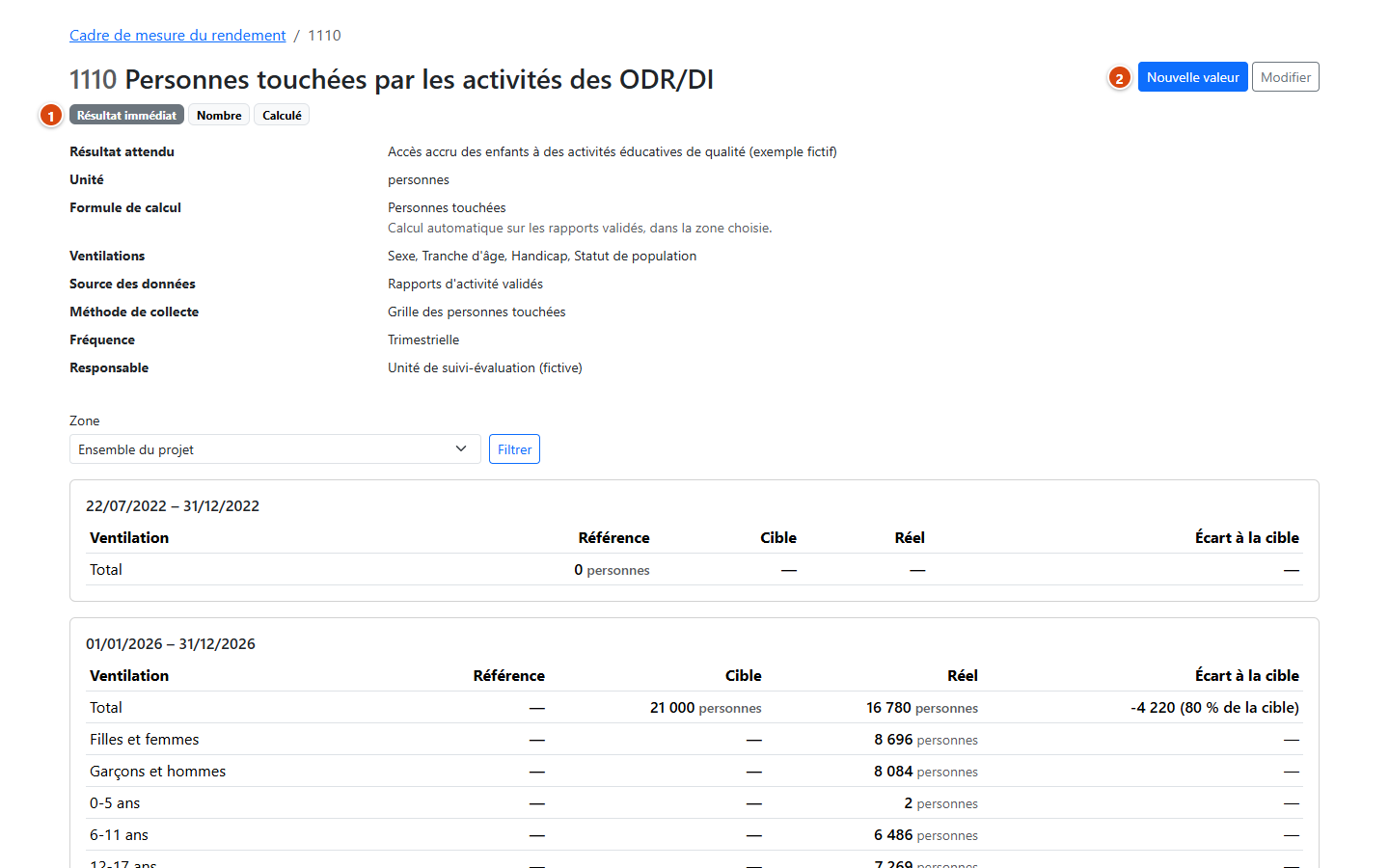Viewport: 1389px width, 868px height.
Task: Click the 8 084 personnes value
Action: coord(926,772)
